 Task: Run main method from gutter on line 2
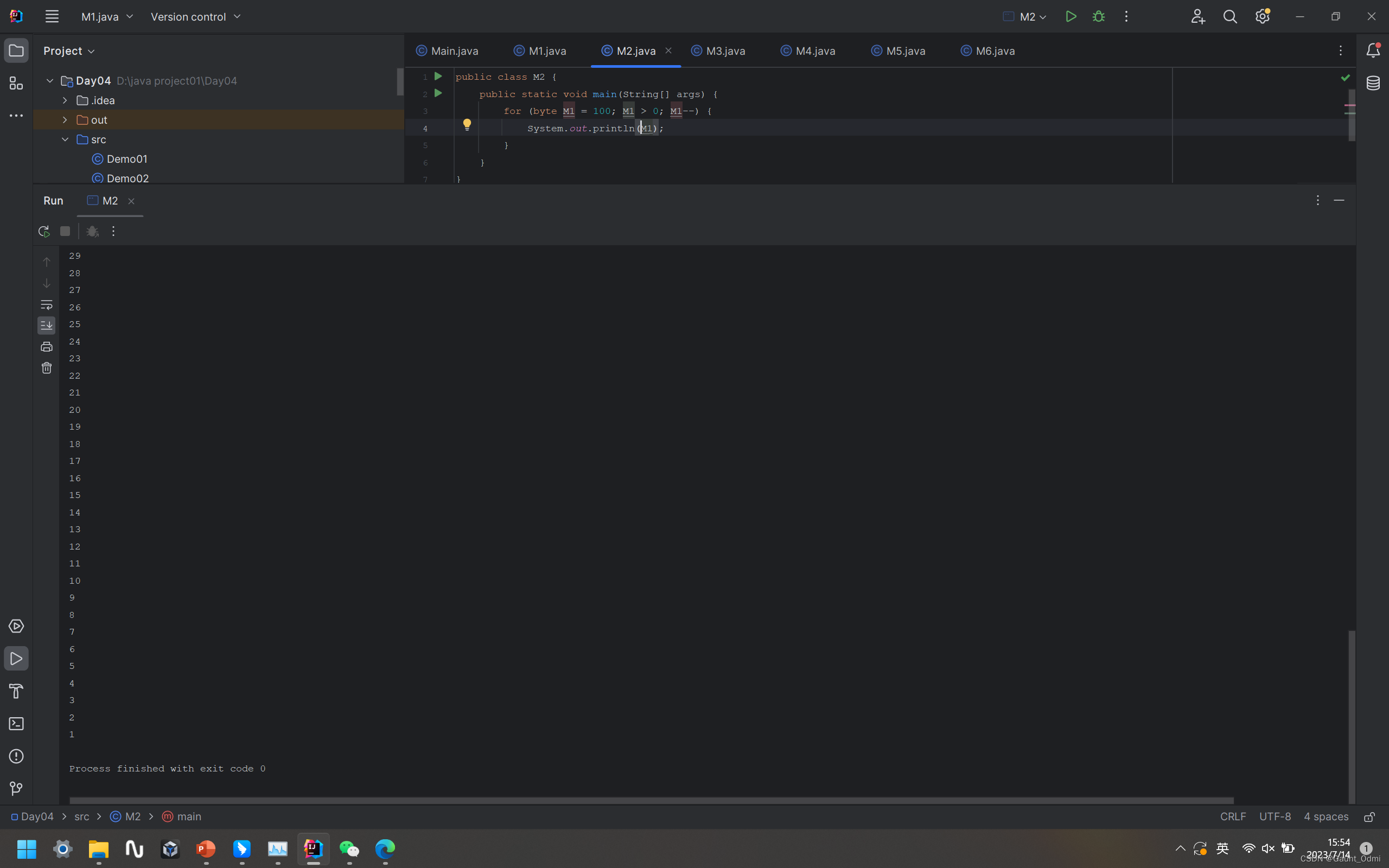point(438,93)
